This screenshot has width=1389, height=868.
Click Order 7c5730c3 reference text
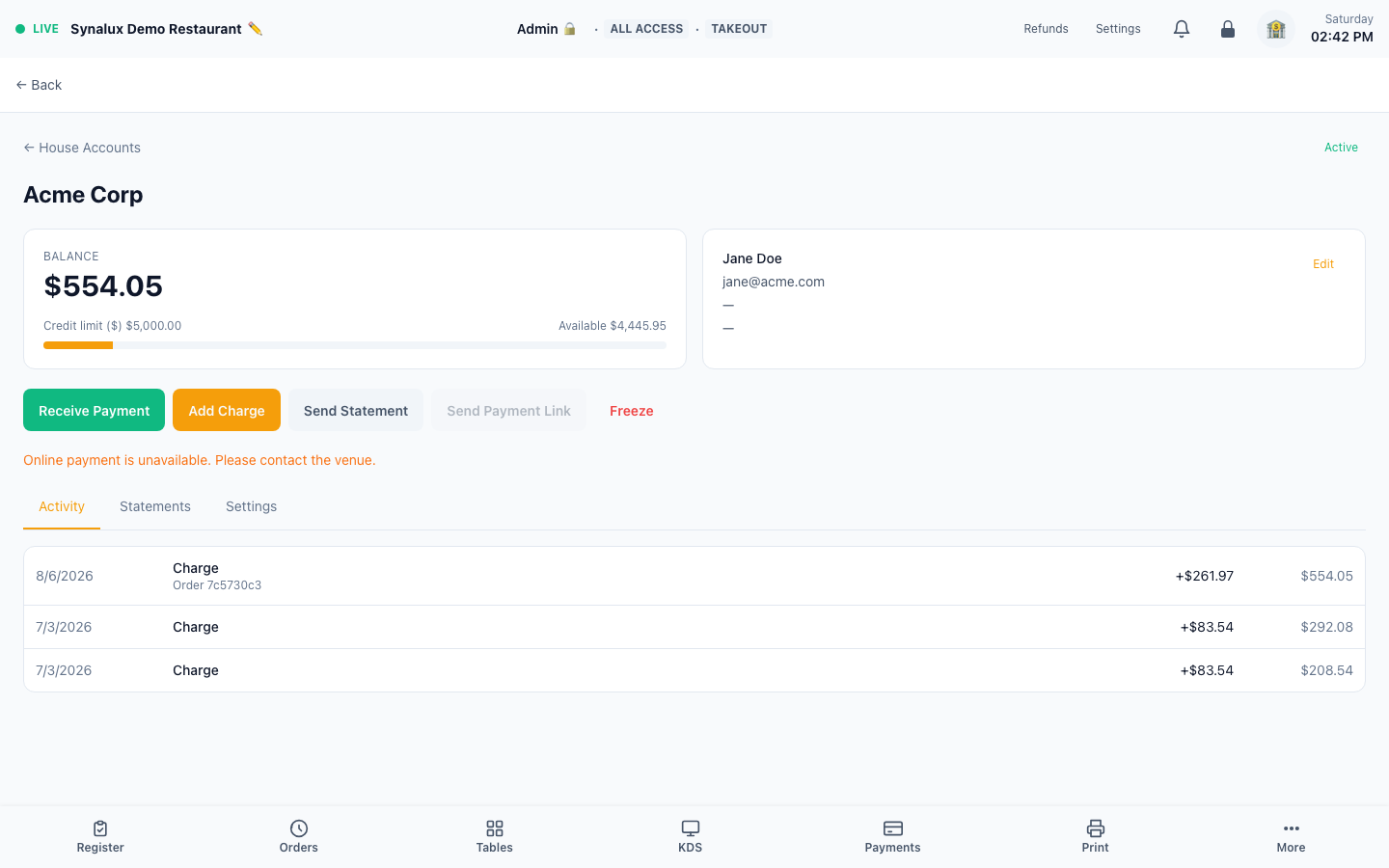pyautogui.click(x=217, y=585)
